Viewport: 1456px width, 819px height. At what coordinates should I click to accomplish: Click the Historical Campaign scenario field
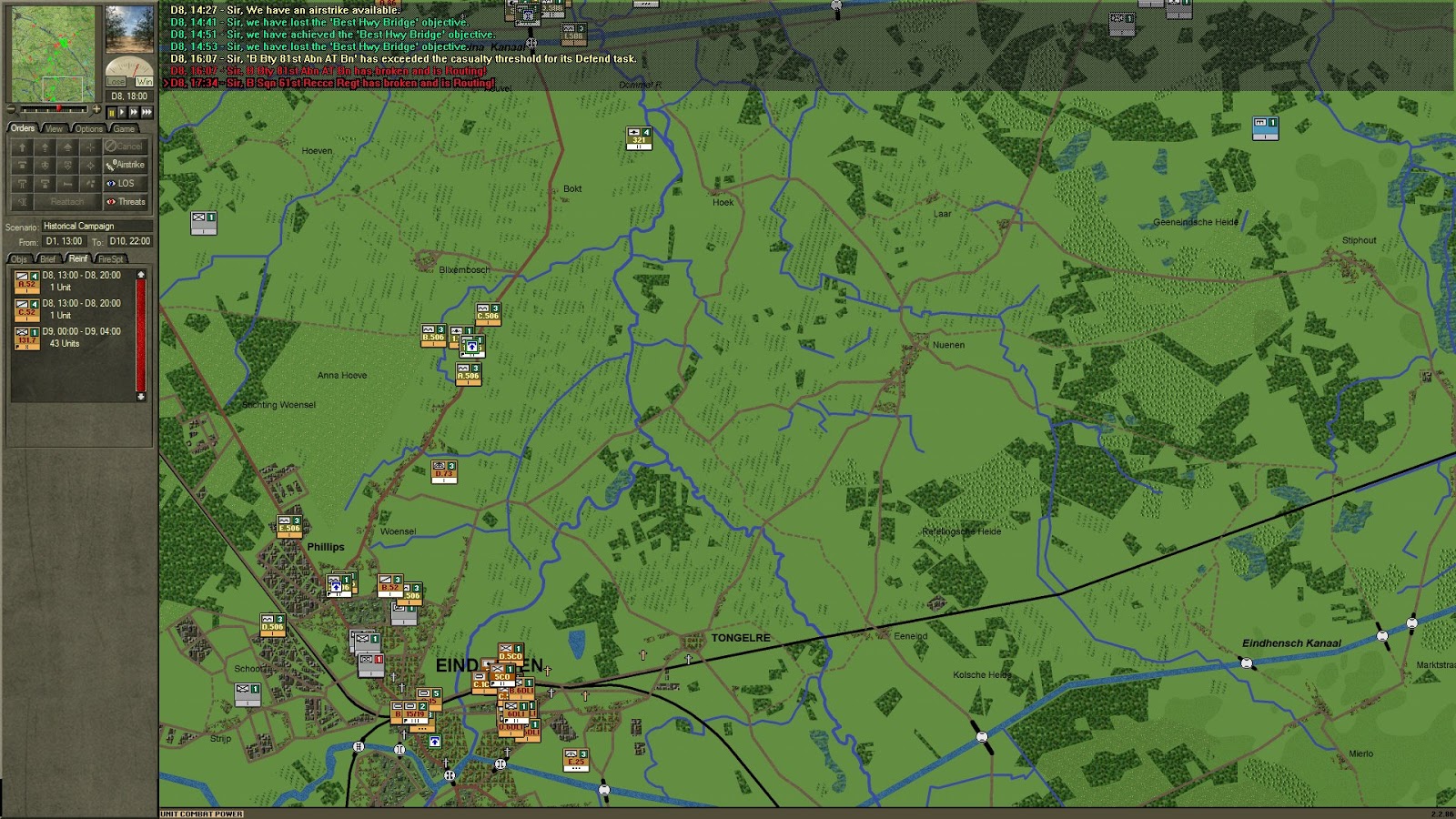click(x=96, y=226)
